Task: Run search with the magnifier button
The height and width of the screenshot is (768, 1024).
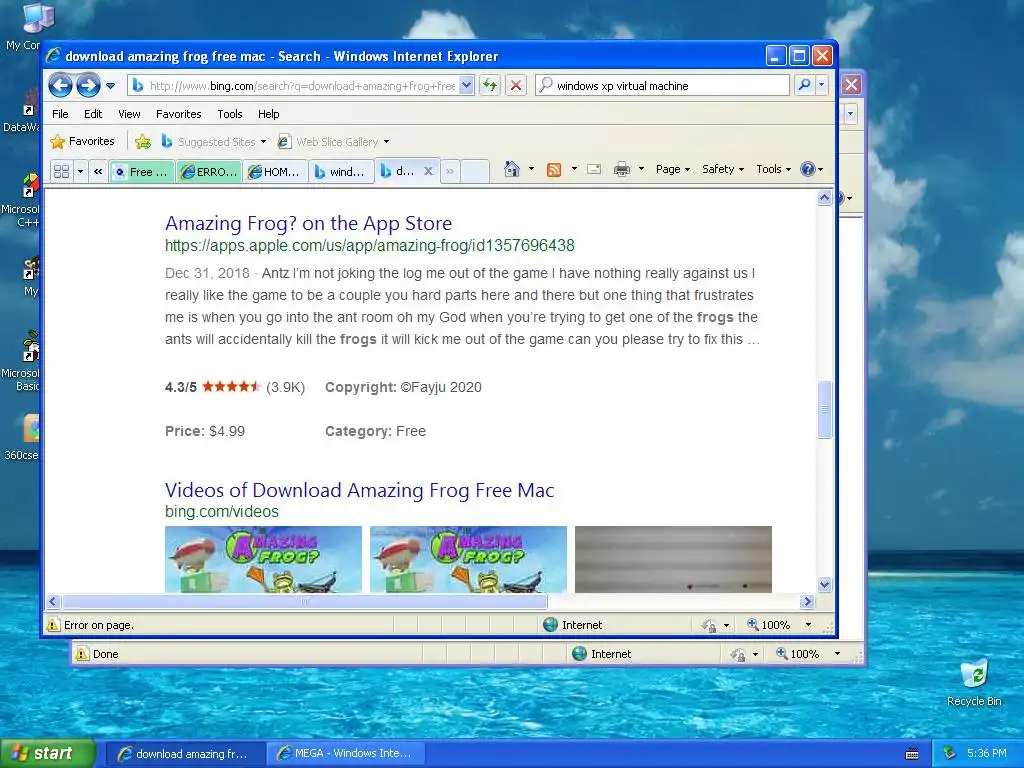Action: coord(804,86)
